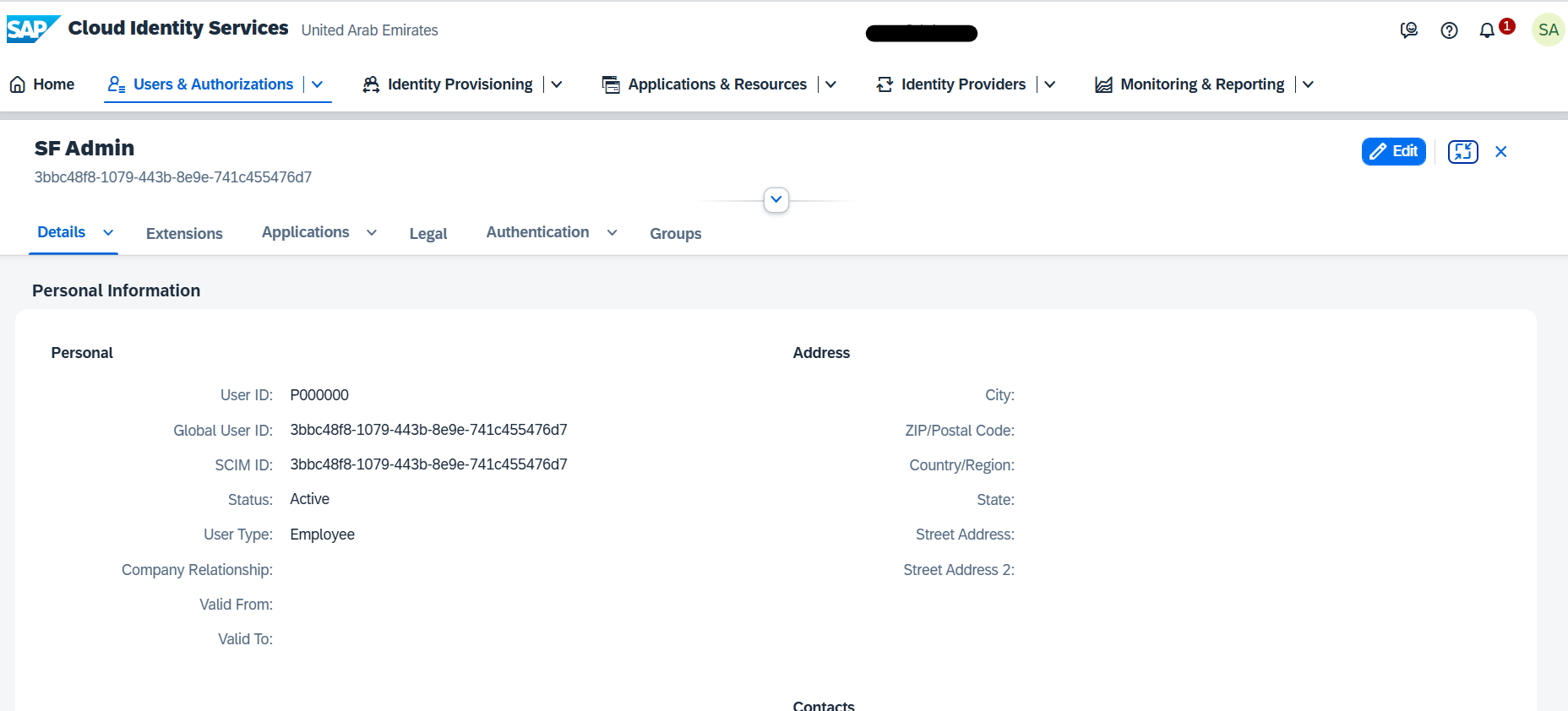Screen dimensions: 1568x711
Task: Click the Global User ID value
Action: 428,430
